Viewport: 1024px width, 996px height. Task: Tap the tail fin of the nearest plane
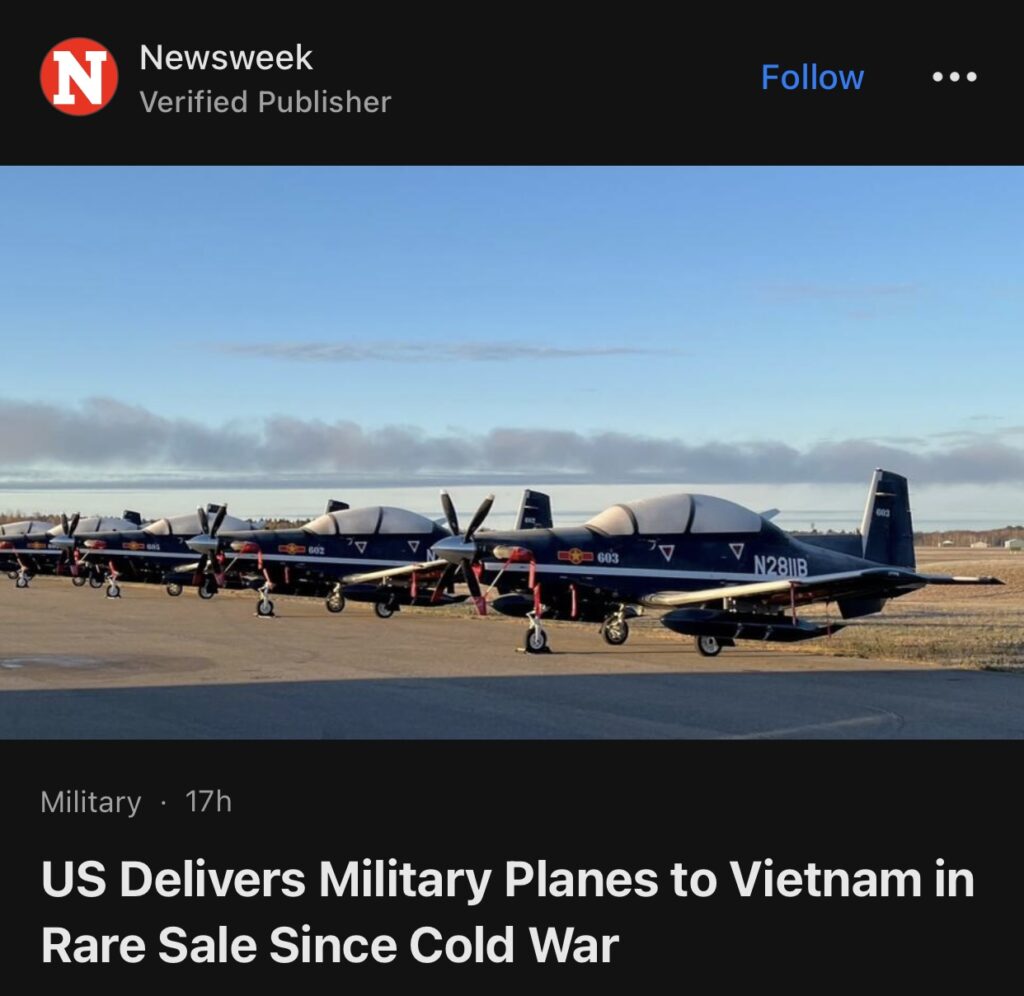click(888, 519)
